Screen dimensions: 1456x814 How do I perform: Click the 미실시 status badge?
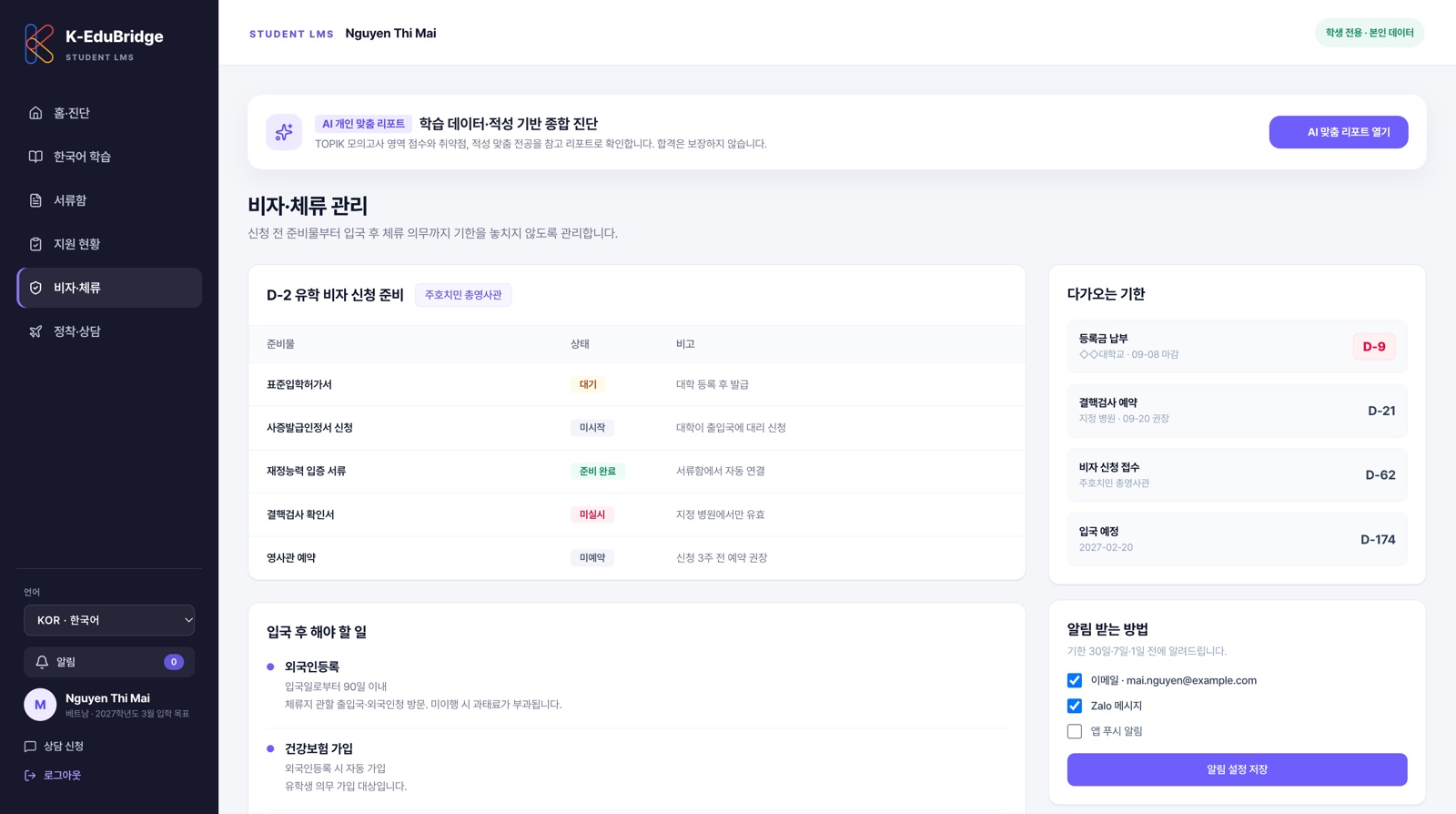pos(592,514)
